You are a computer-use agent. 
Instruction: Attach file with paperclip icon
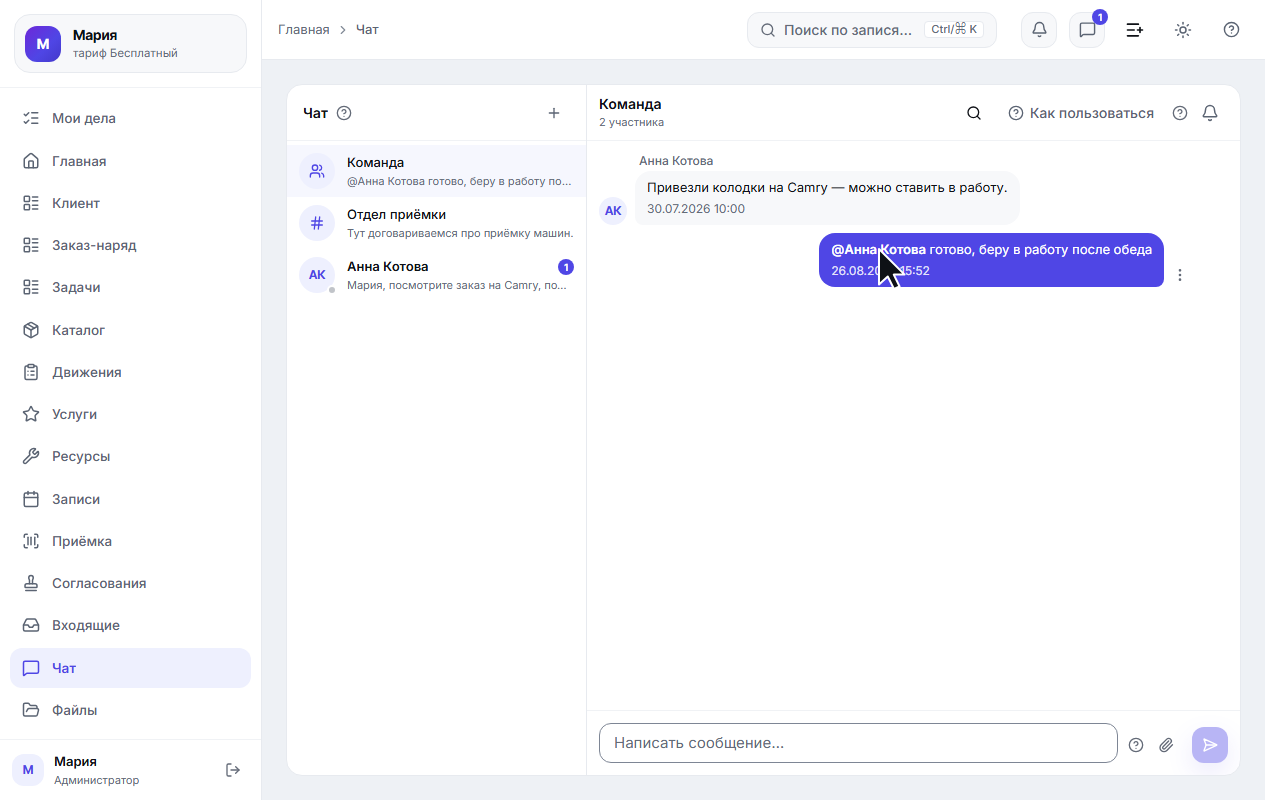point(1166,745)
